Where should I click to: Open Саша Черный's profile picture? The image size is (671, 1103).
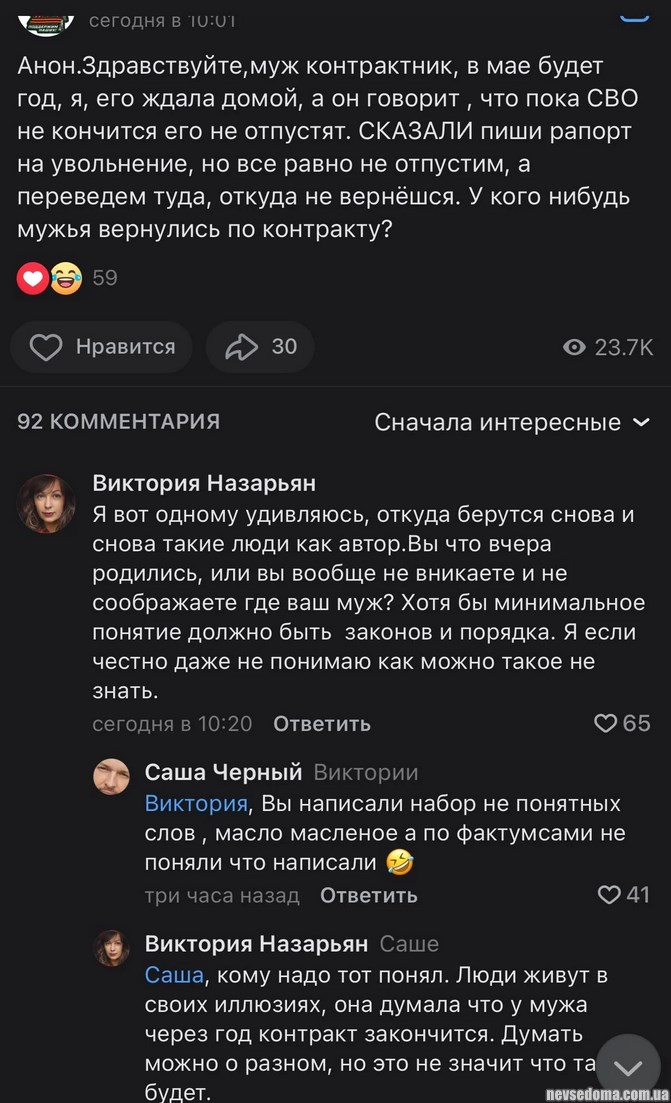[x=112, y=775]
